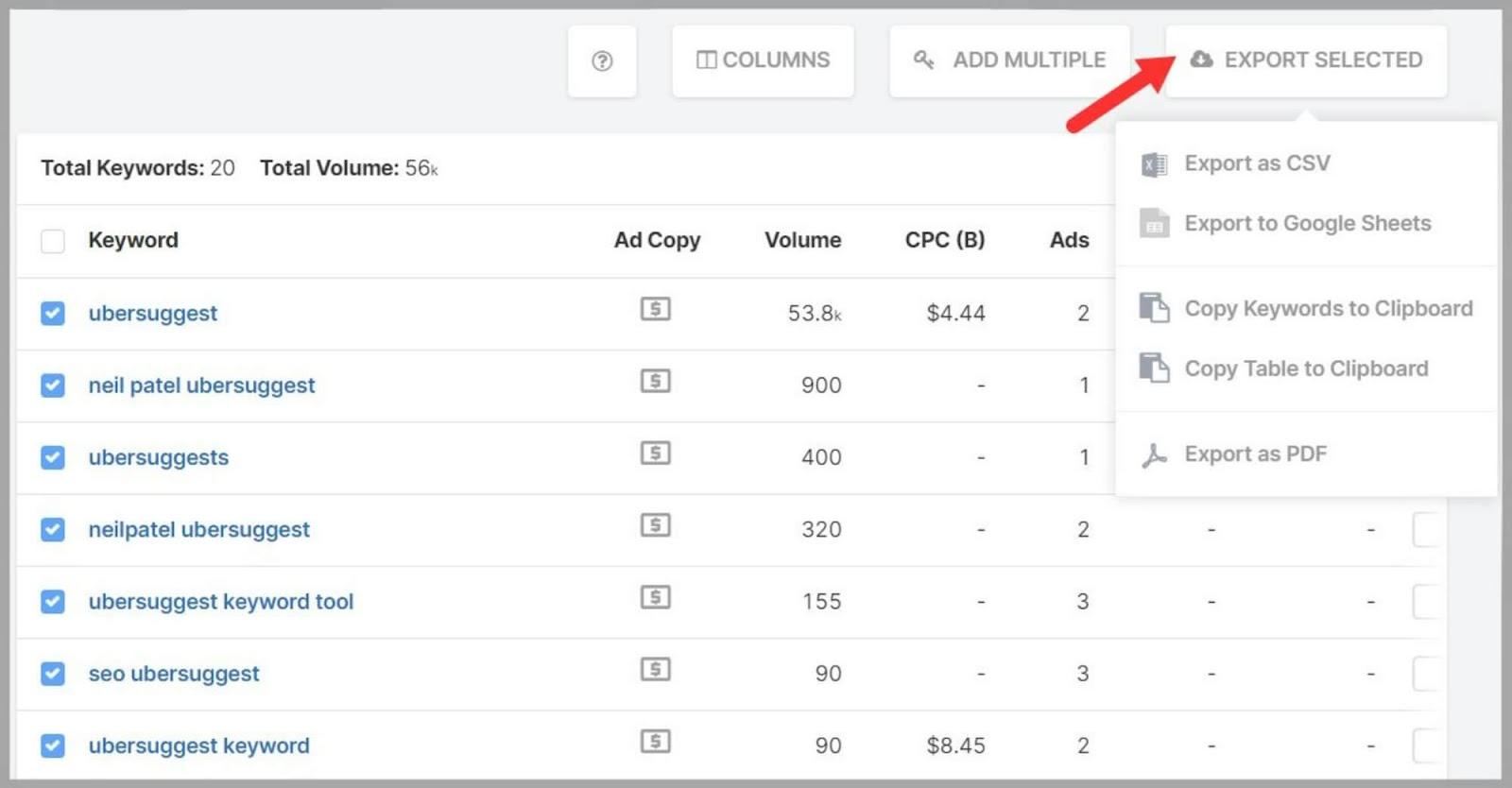Open the ubersuggest keyword tool link

tap(220, 602)
